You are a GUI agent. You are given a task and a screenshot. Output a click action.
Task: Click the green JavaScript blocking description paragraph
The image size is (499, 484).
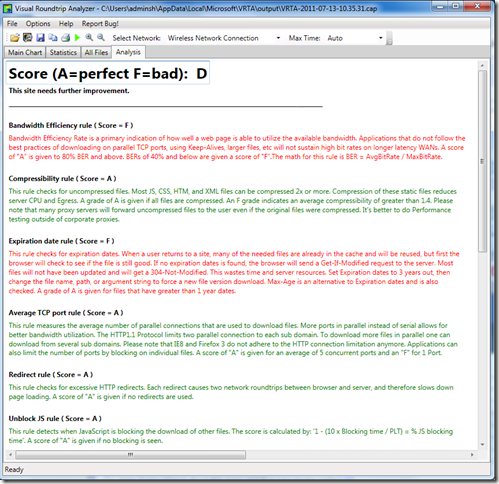click(231, 436)
